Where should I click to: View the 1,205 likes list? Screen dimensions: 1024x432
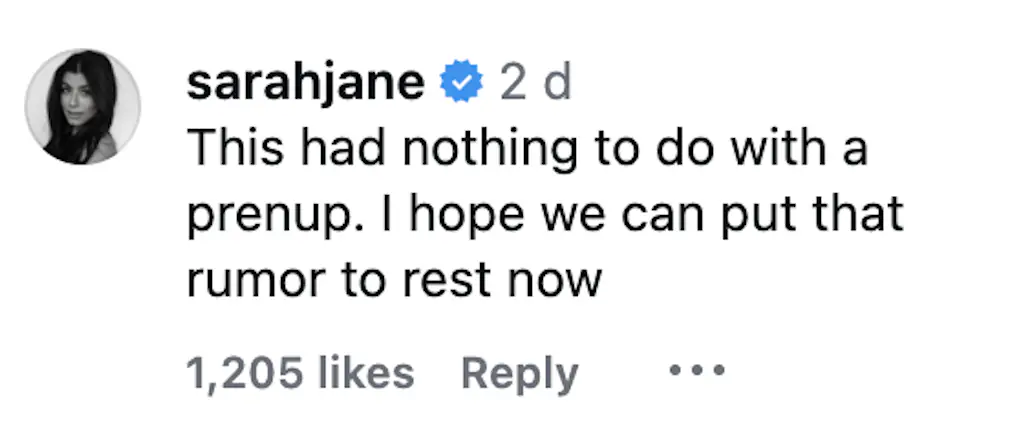tap(299, 374)
